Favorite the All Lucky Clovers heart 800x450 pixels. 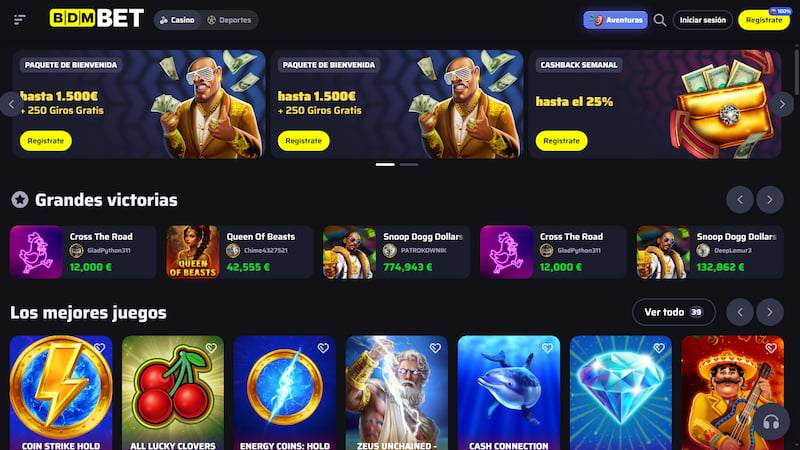point(211,348)
